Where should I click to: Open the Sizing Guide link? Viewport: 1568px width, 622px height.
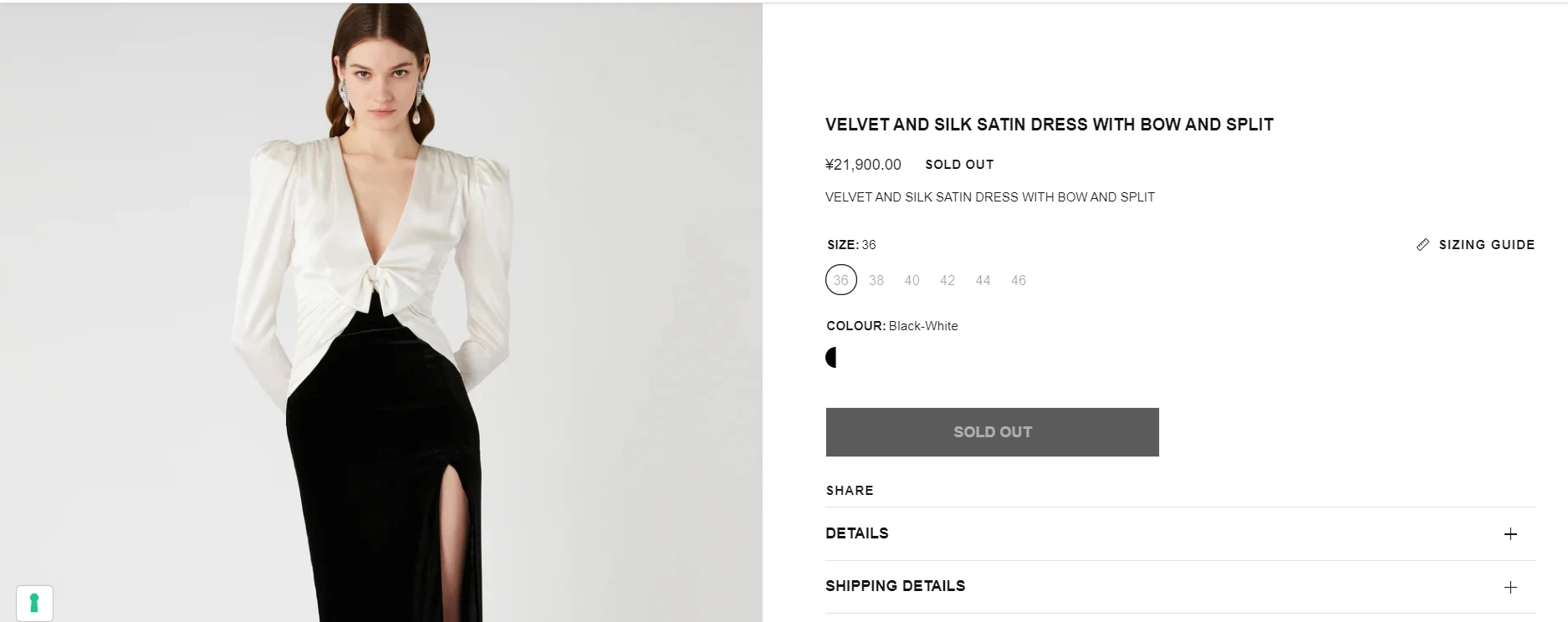tap(1486, 245)
